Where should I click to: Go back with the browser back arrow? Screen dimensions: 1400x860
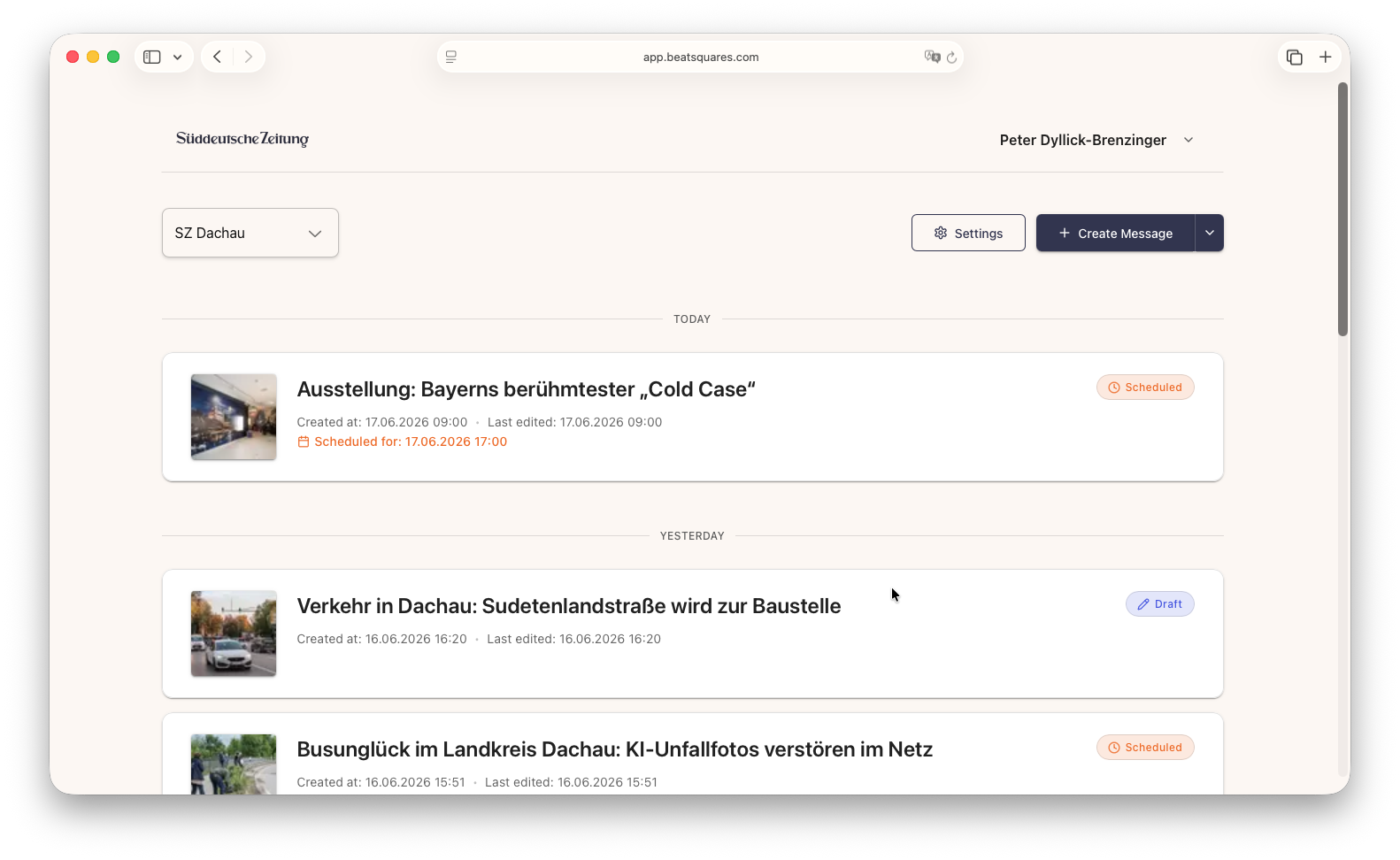[x=217, y=57]
